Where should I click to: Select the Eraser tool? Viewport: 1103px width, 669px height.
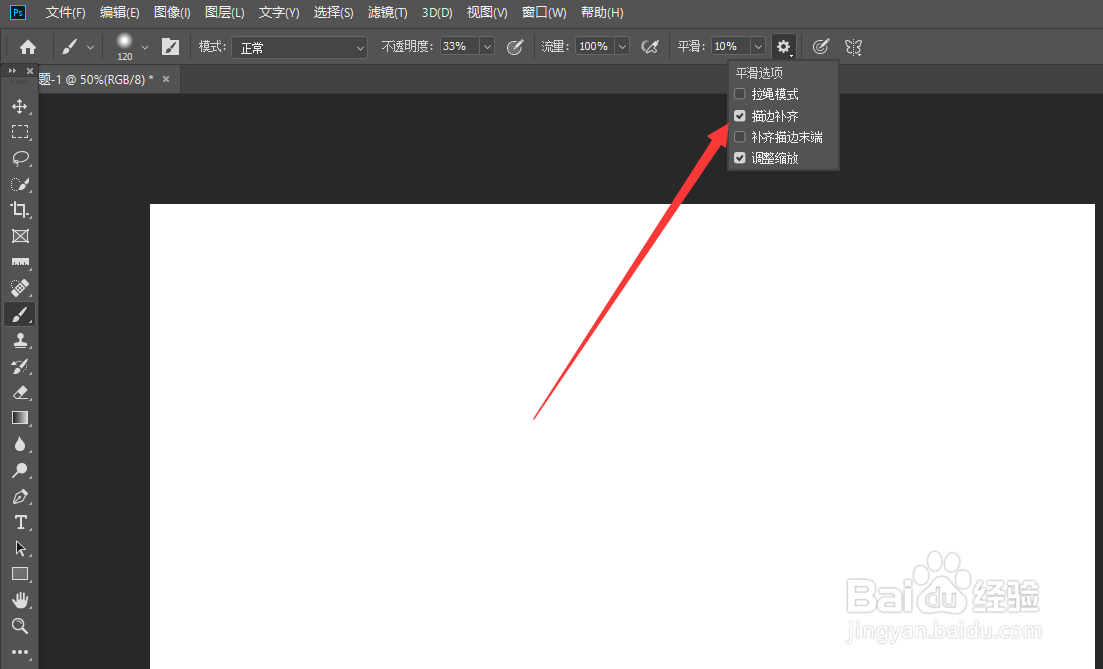[20, 393]
